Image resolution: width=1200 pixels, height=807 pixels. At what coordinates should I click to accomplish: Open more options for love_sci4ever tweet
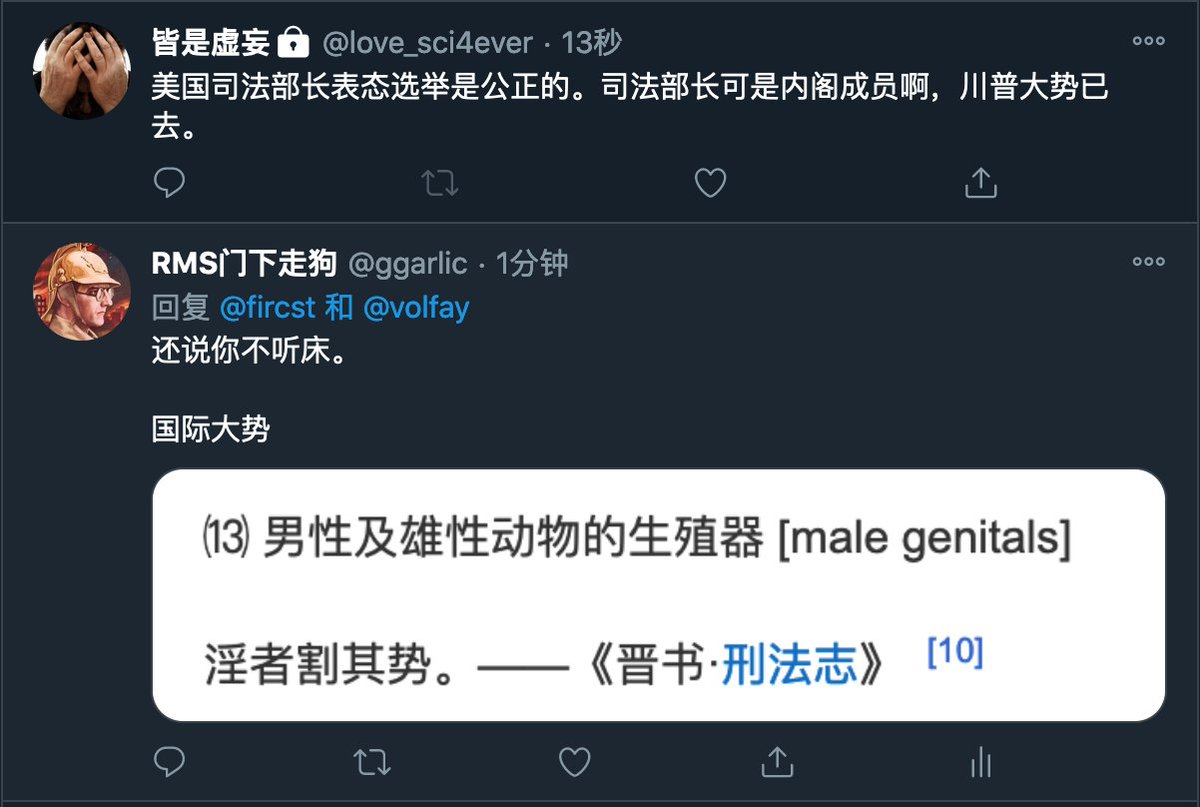point(1148,41)
